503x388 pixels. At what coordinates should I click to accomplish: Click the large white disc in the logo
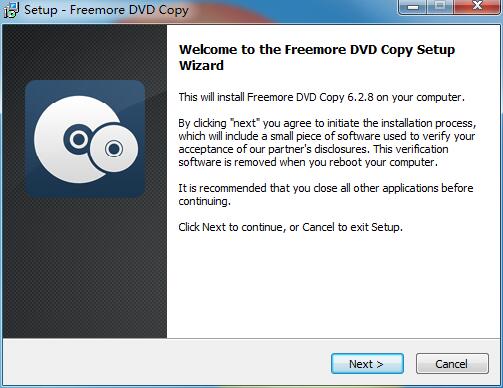click(x=68, y=140)
